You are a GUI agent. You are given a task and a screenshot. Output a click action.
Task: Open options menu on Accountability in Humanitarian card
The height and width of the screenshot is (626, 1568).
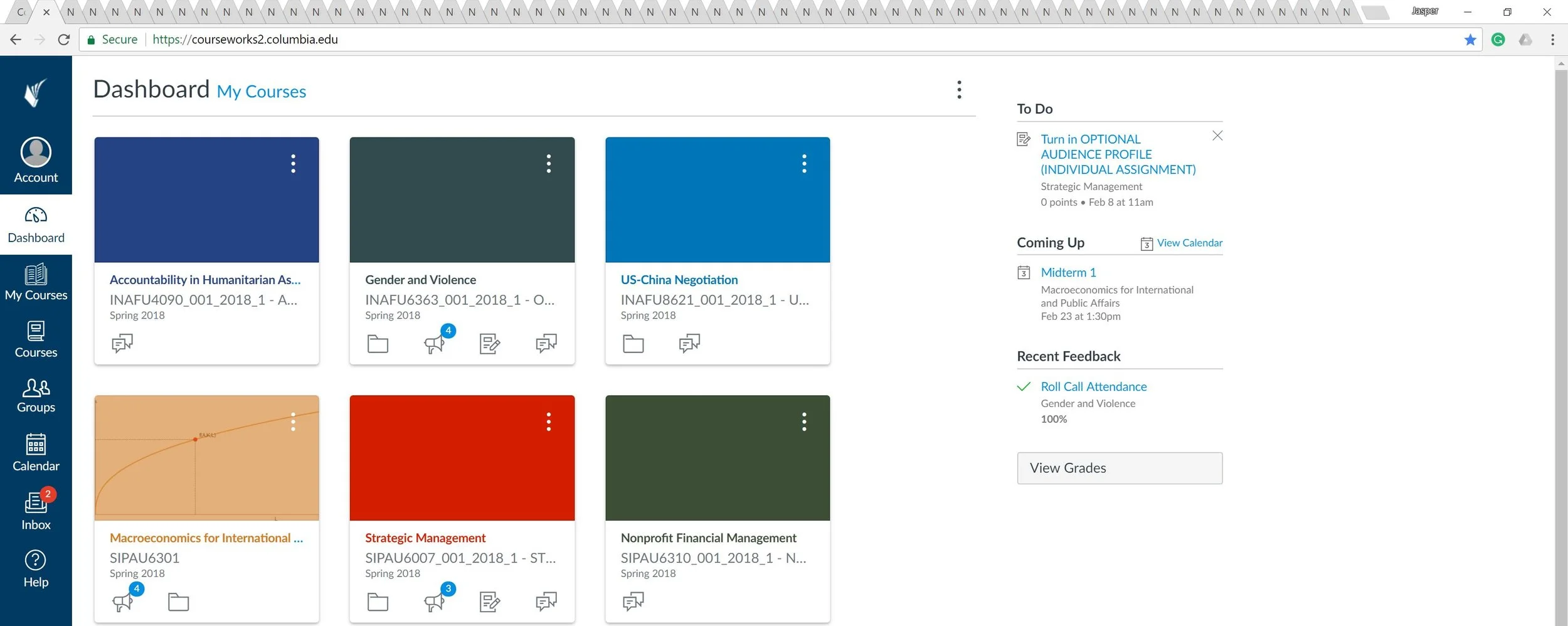pyautogui.click(x=293, y=164)
